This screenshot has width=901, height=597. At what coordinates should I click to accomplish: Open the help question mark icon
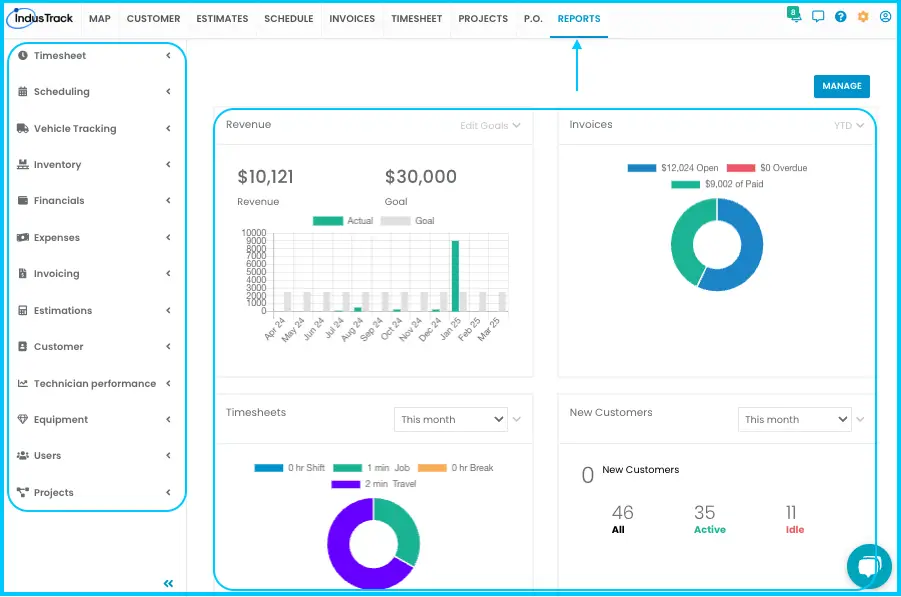click(x=841, y=17)
